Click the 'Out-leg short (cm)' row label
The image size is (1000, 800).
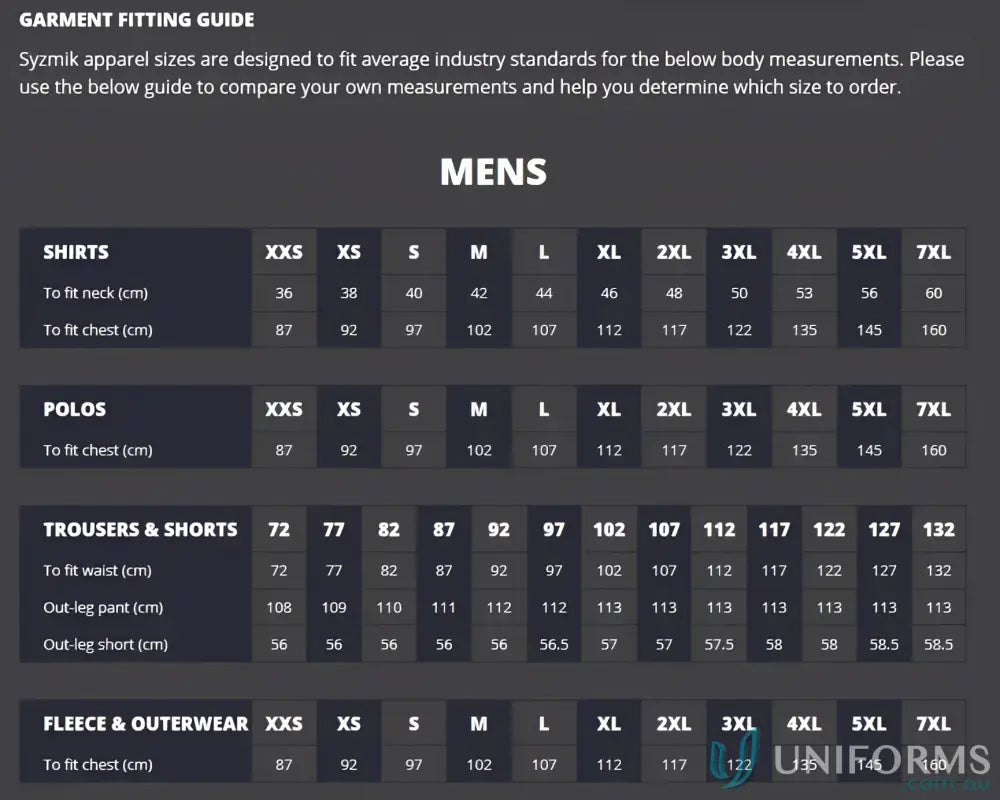click(105, 644)
